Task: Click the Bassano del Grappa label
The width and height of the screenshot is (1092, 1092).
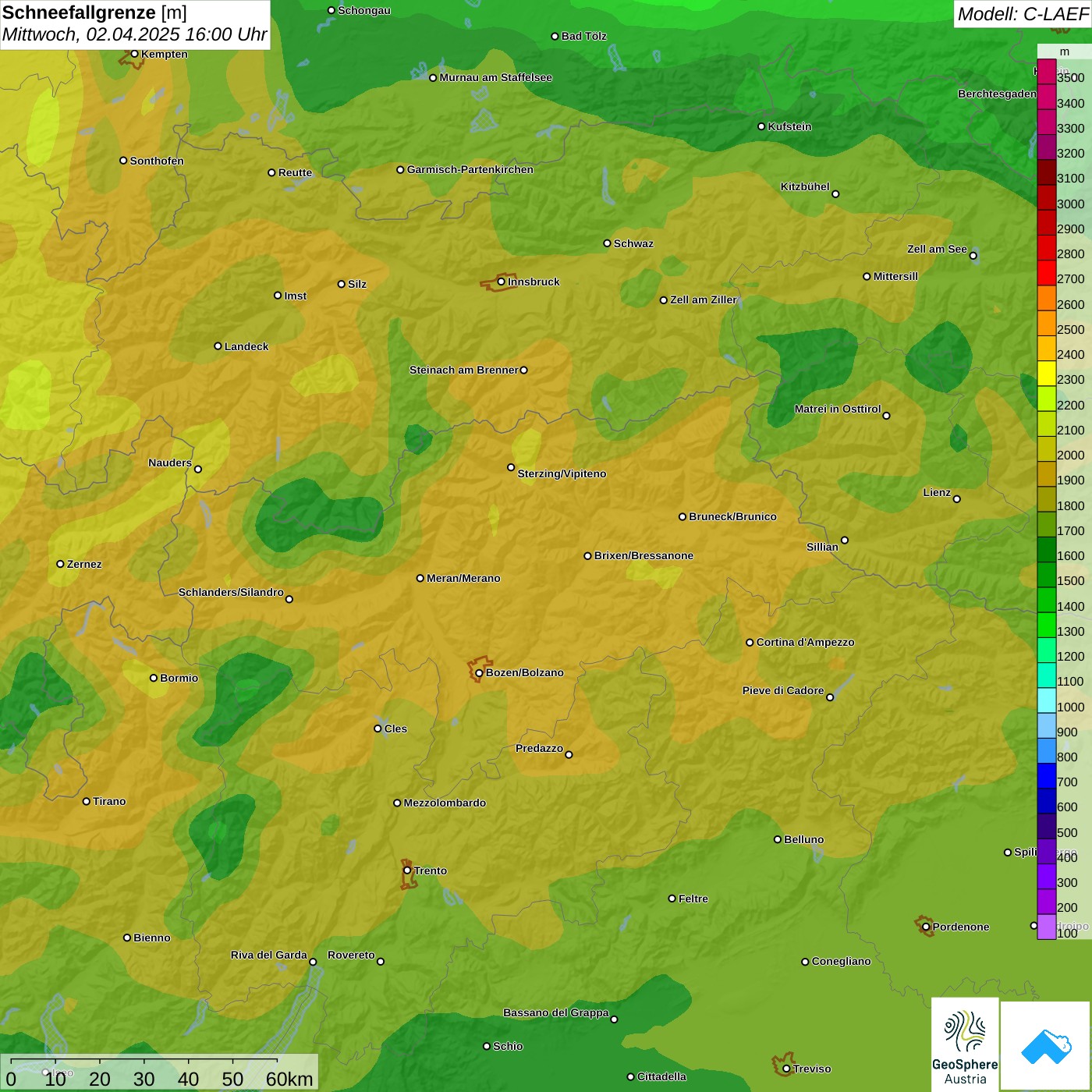Action: tap(555, 1012)
